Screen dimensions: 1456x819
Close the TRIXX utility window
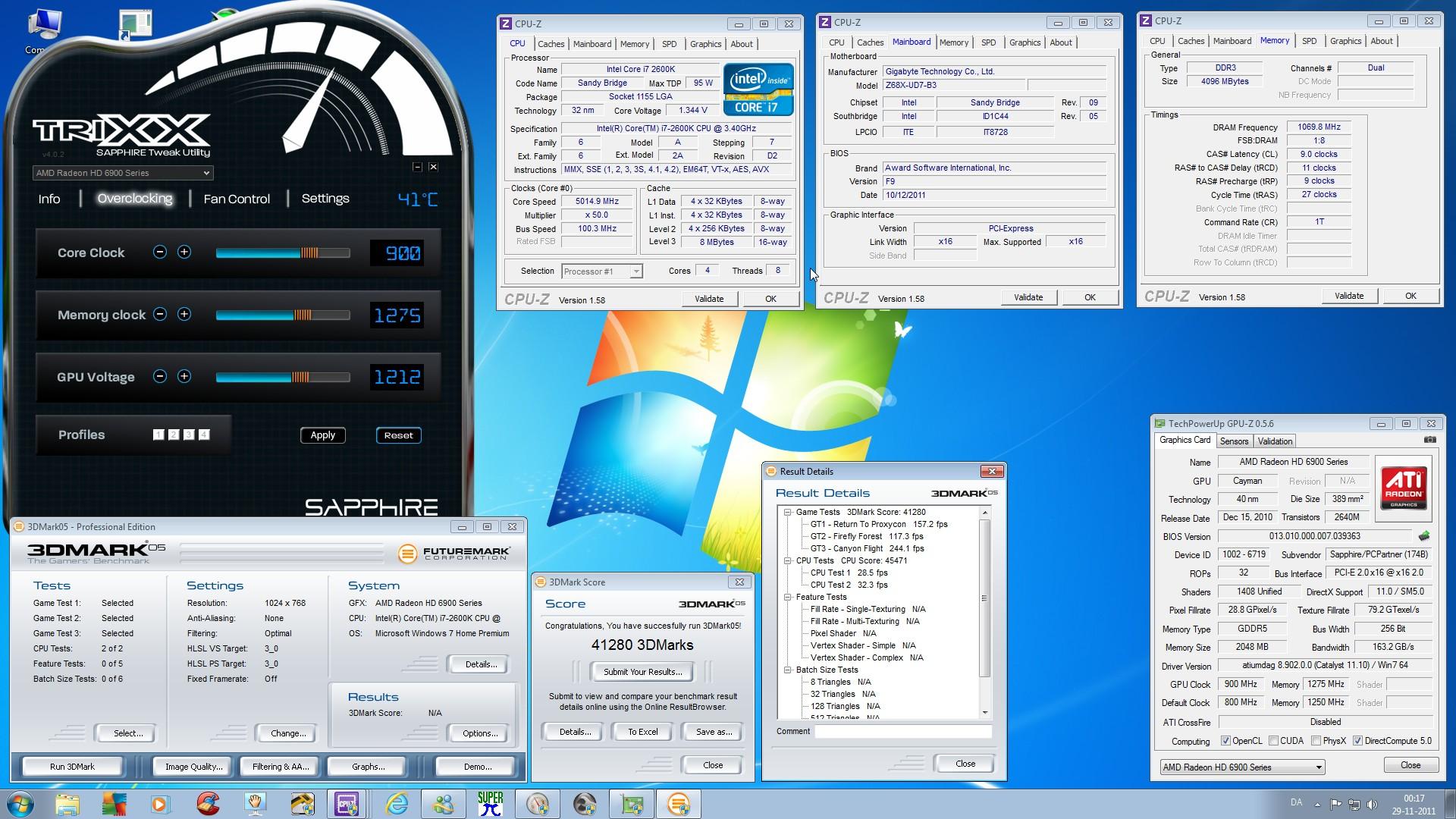click(433, 167)
